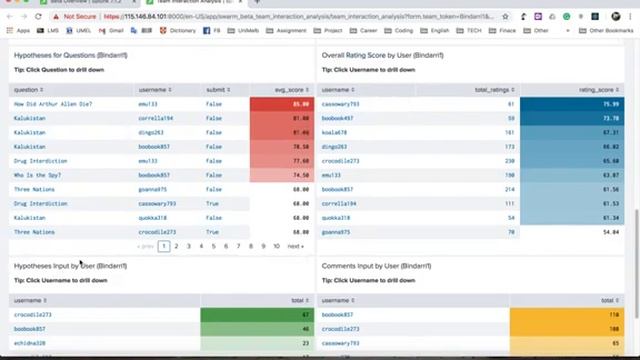Sort by rating_score column header
This screenshot has width=640, height=360.
click(599, 90)
